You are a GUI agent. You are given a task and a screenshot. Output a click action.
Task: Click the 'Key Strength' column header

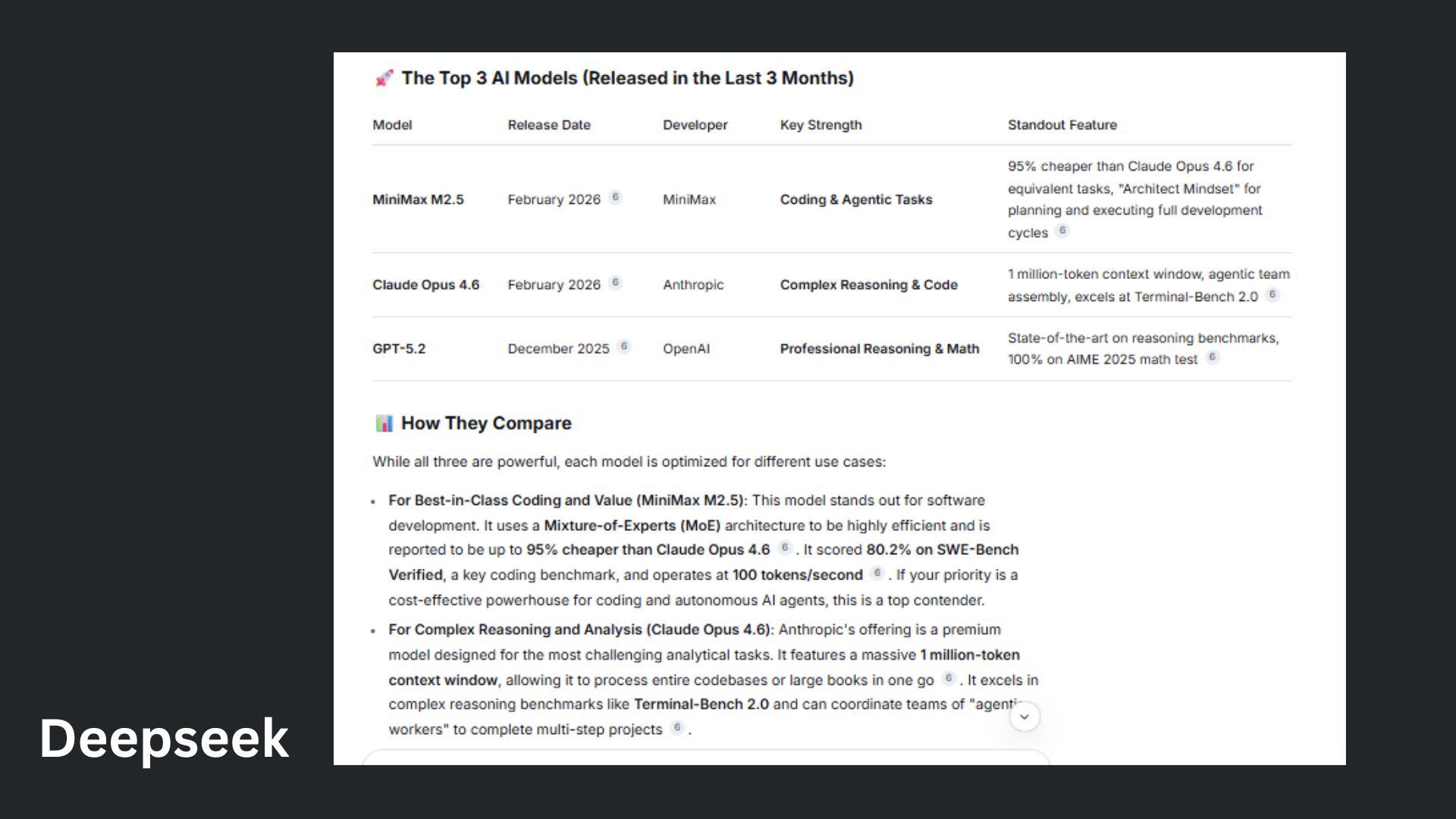[x=821, y=125]
